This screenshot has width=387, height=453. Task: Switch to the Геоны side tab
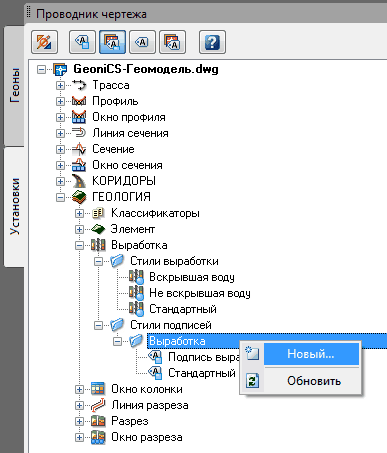[x=14, y=86]
